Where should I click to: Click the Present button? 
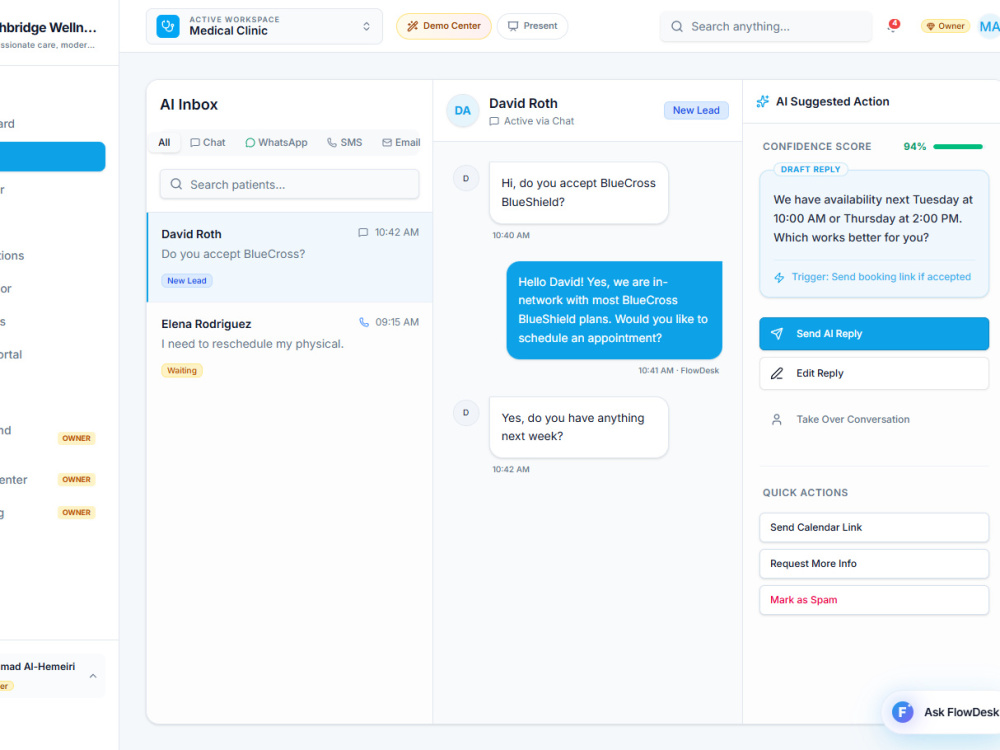[x=533, y=26]
